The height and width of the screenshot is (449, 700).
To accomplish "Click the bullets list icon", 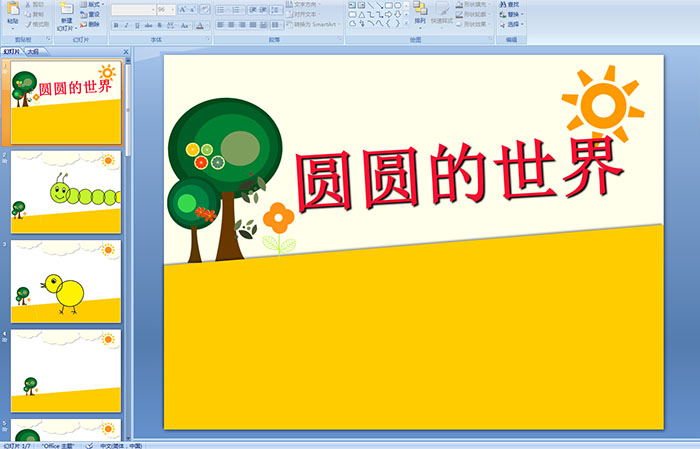I will (222, 10).
